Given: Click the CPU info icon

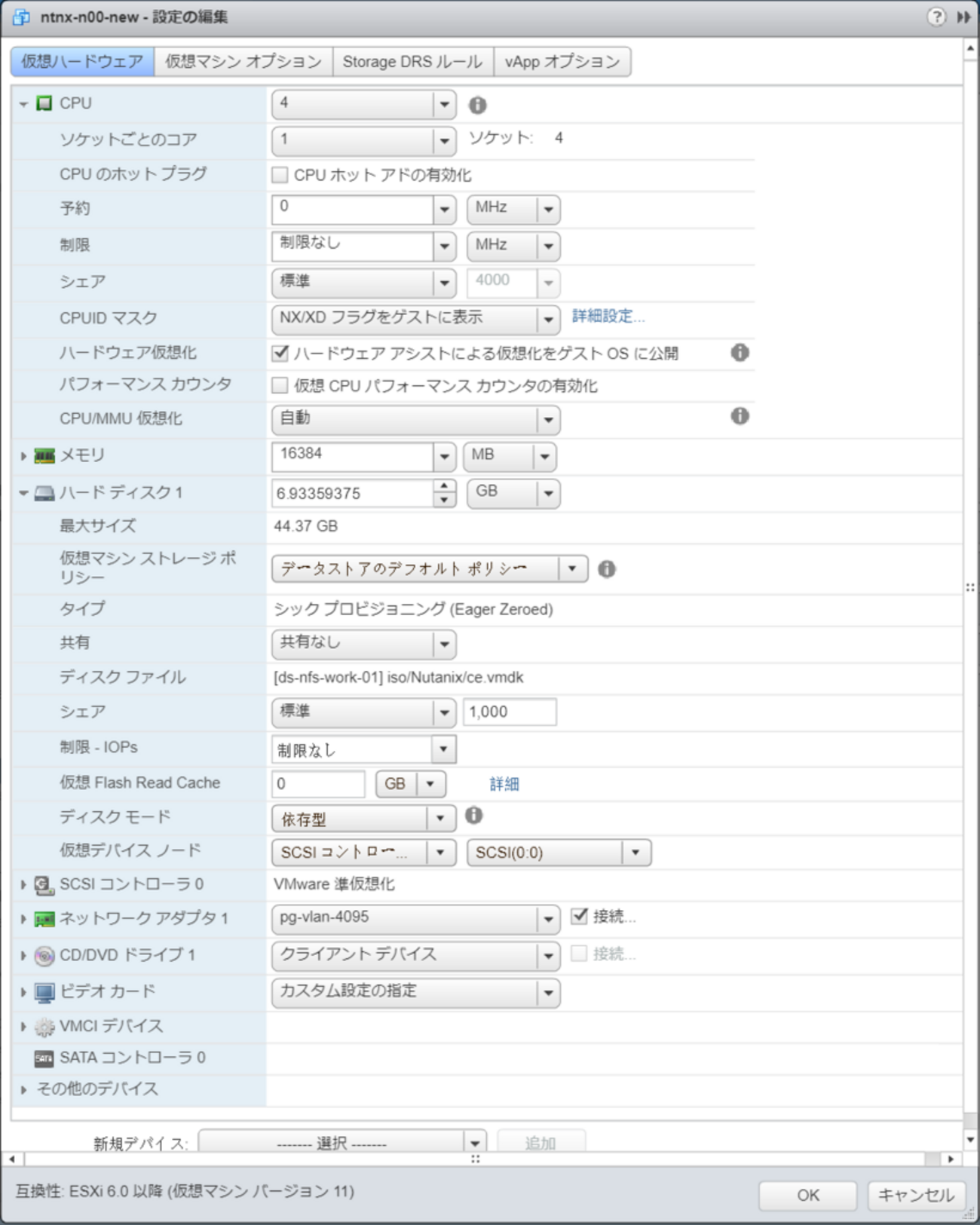Looking at the screenshot, I should tap(477, 105).
